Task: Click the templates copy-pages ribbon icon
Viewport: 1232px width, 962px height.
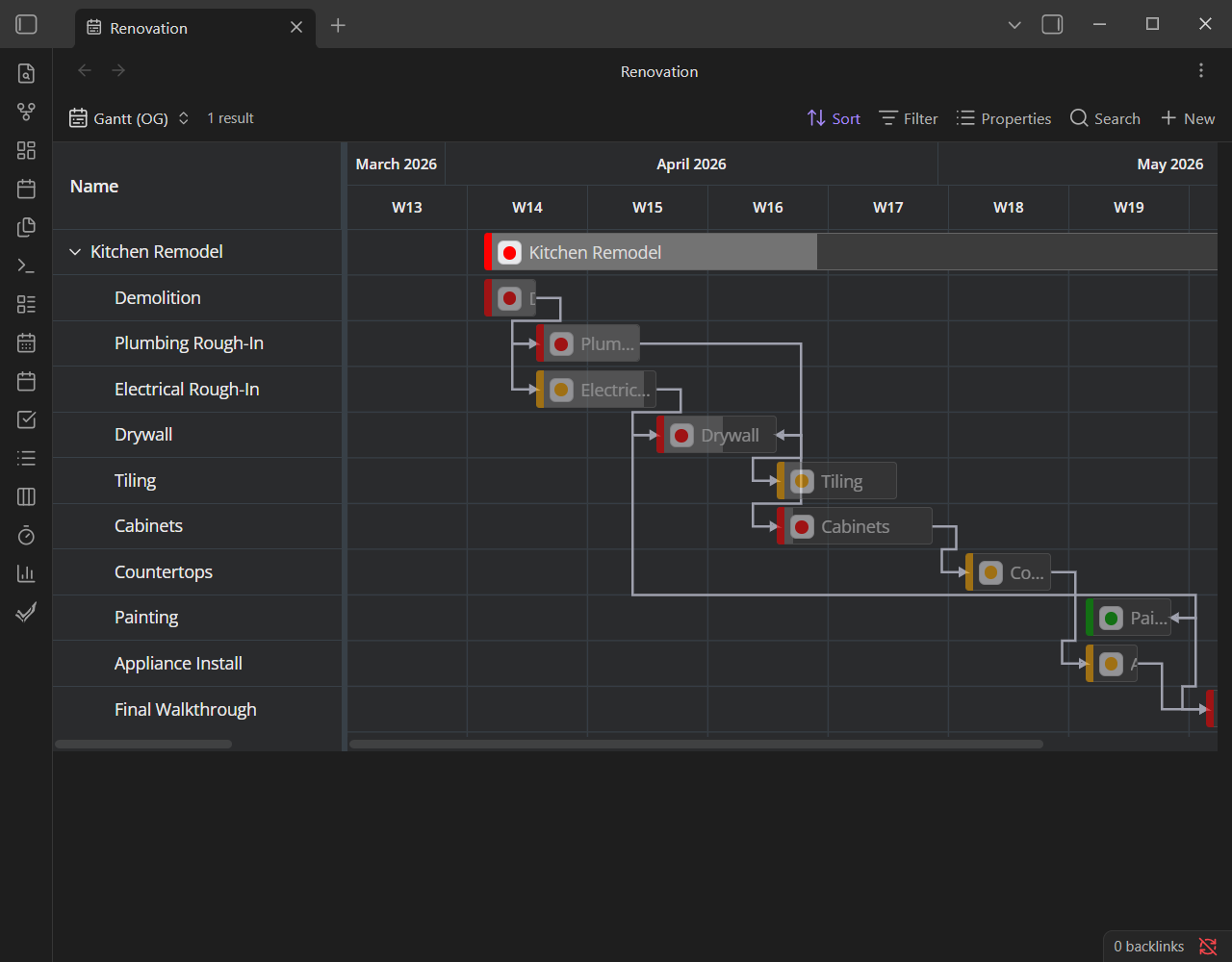Action: tap(27, 227)
